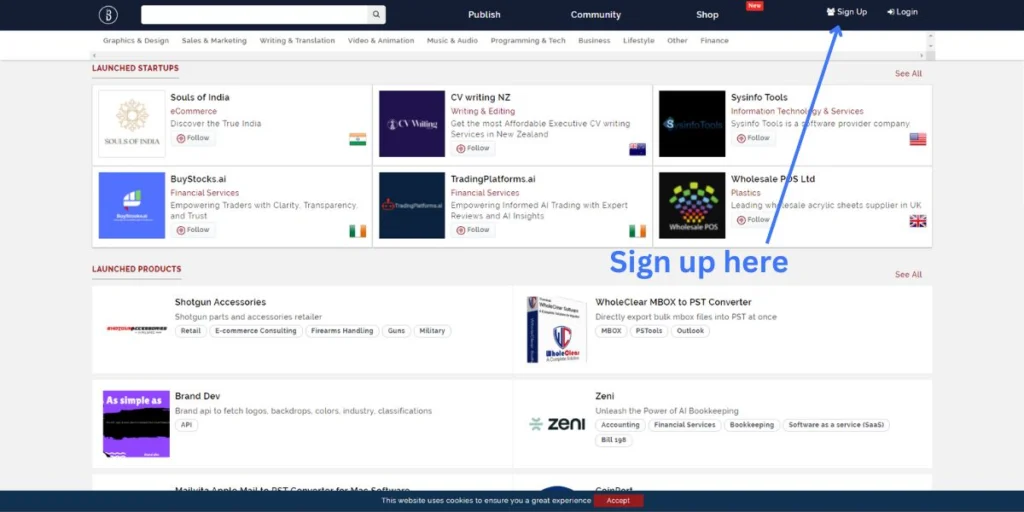The height and width of the screenshot is (512, 1024).
Task: Accept the cookies notice
Action: tap(618, 501)
